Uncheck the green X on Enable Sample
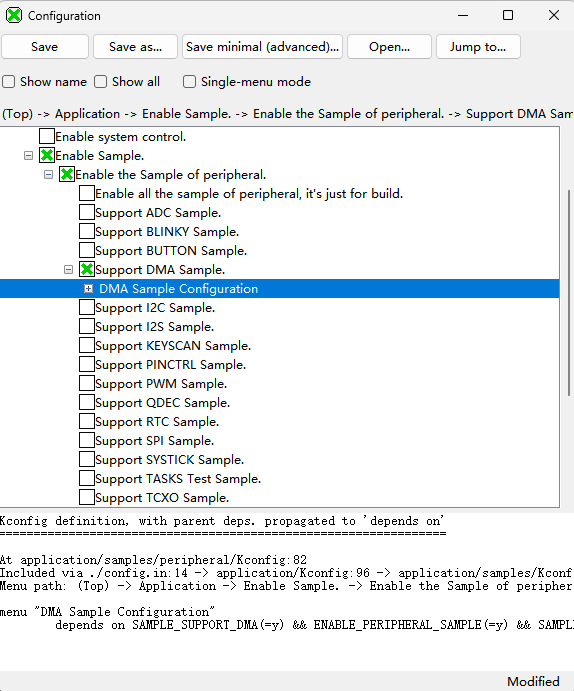 (x=47, y=156)
